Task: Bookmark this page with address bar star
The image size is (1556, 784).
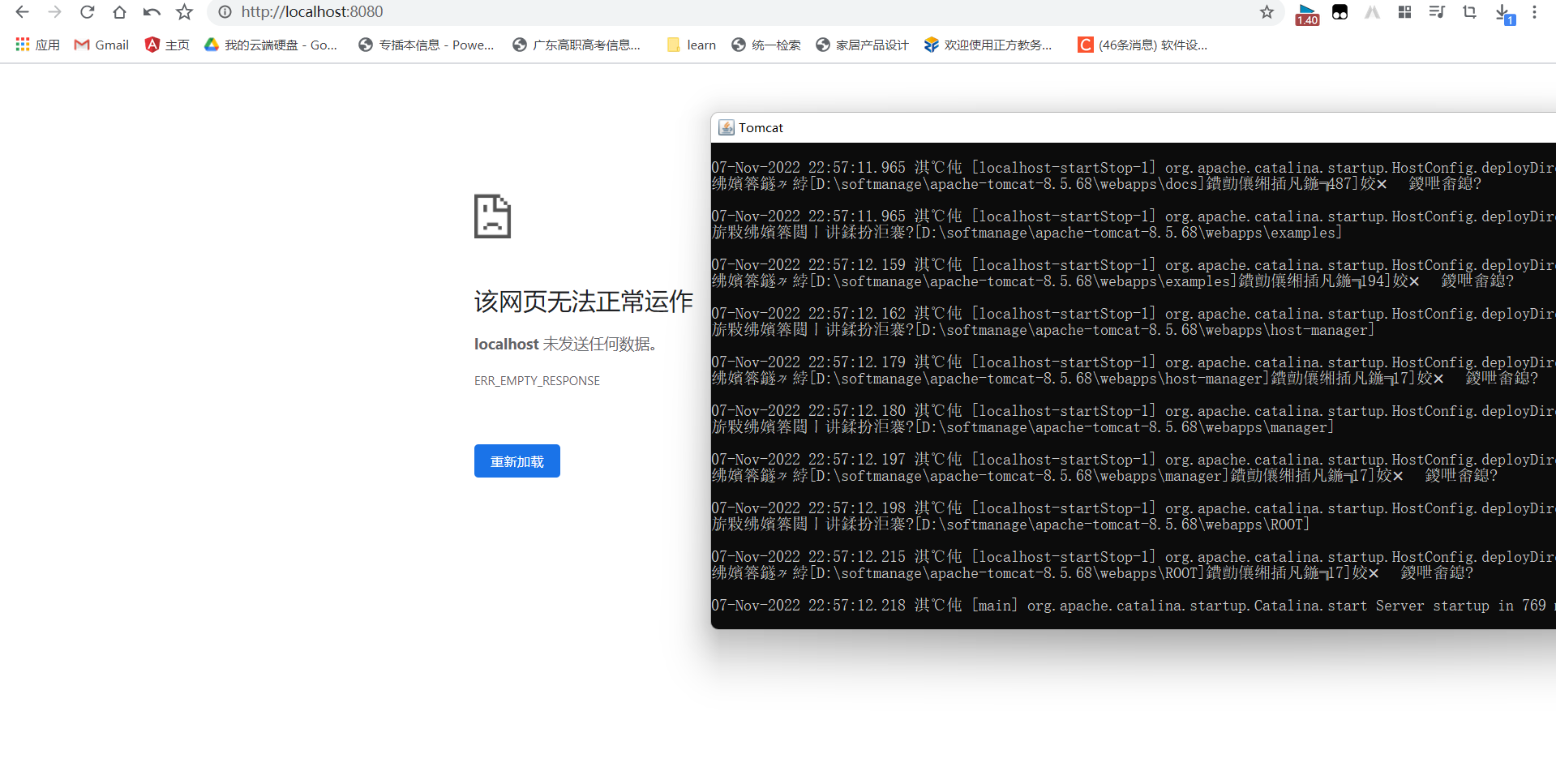Action: click(x=1267, y=12)
